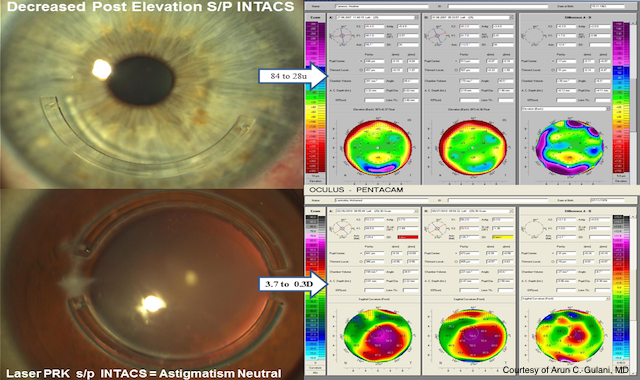Click the right difference color scale in upper window
This screenshot has height=380, width=640.
621,97
